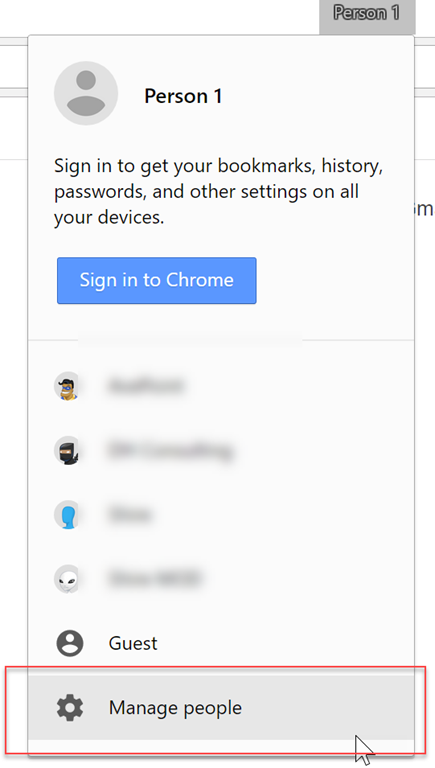435x768 pixels.
Task: Sign in to Chrome
Action: 156,280
